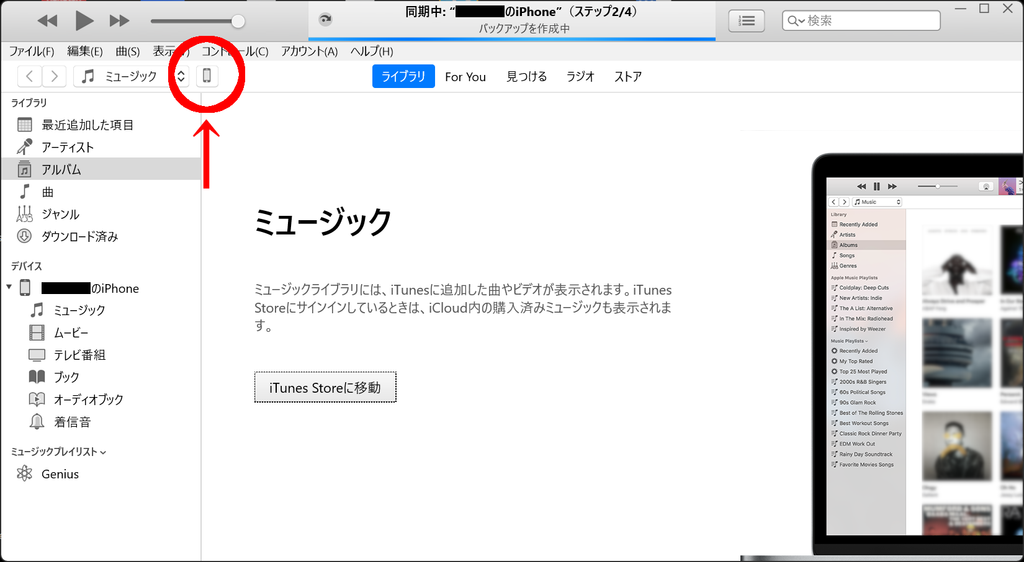This screenshot has height=562, width=1024.
Task: Click the 曲 music note icon
Action: point(25,191)
